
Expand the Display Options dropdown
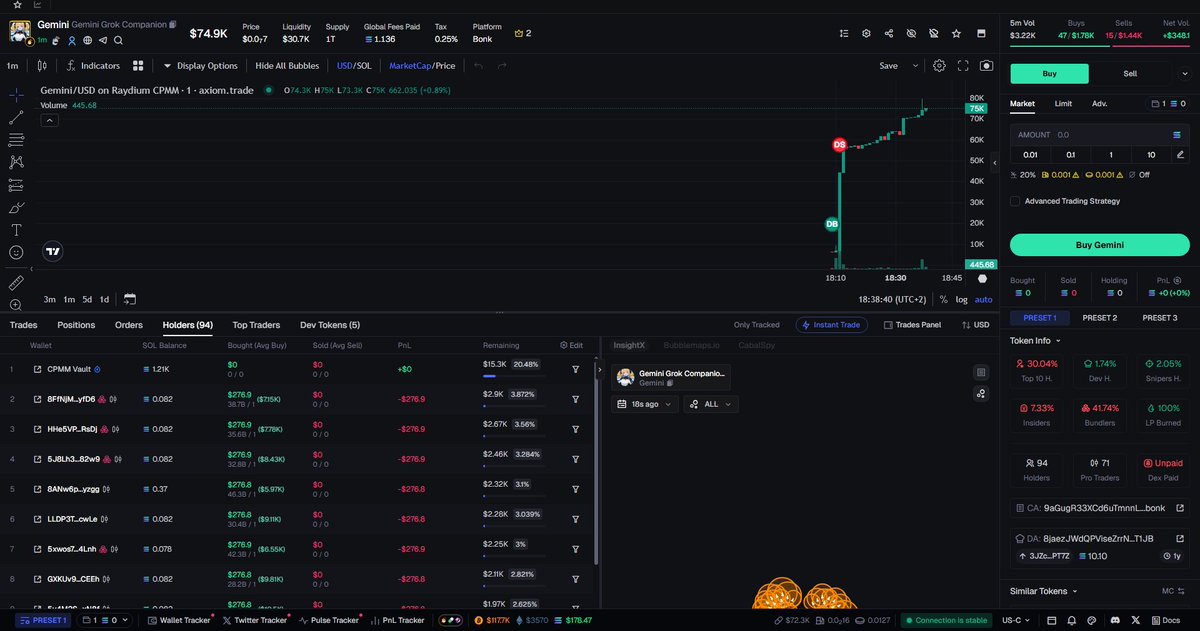pos(201,66)
